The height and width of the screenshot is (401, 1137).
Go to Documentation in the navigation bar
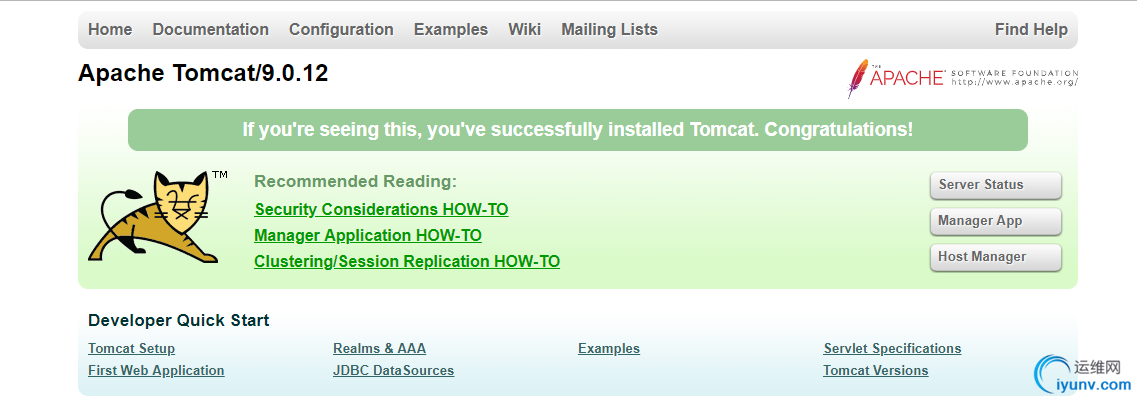(210, 30)
